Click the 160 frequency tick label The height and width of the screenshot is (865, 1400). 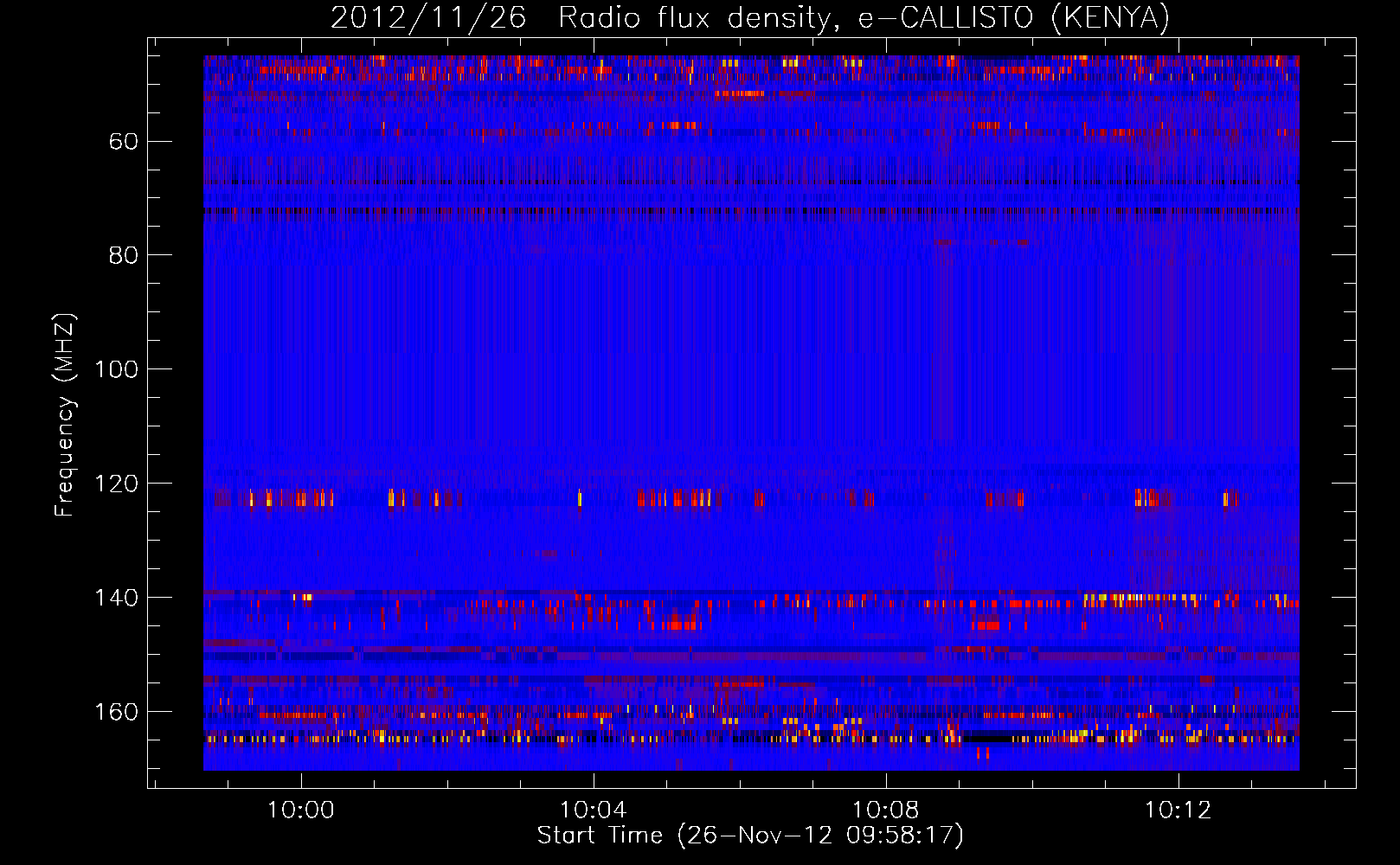[116, 713]
